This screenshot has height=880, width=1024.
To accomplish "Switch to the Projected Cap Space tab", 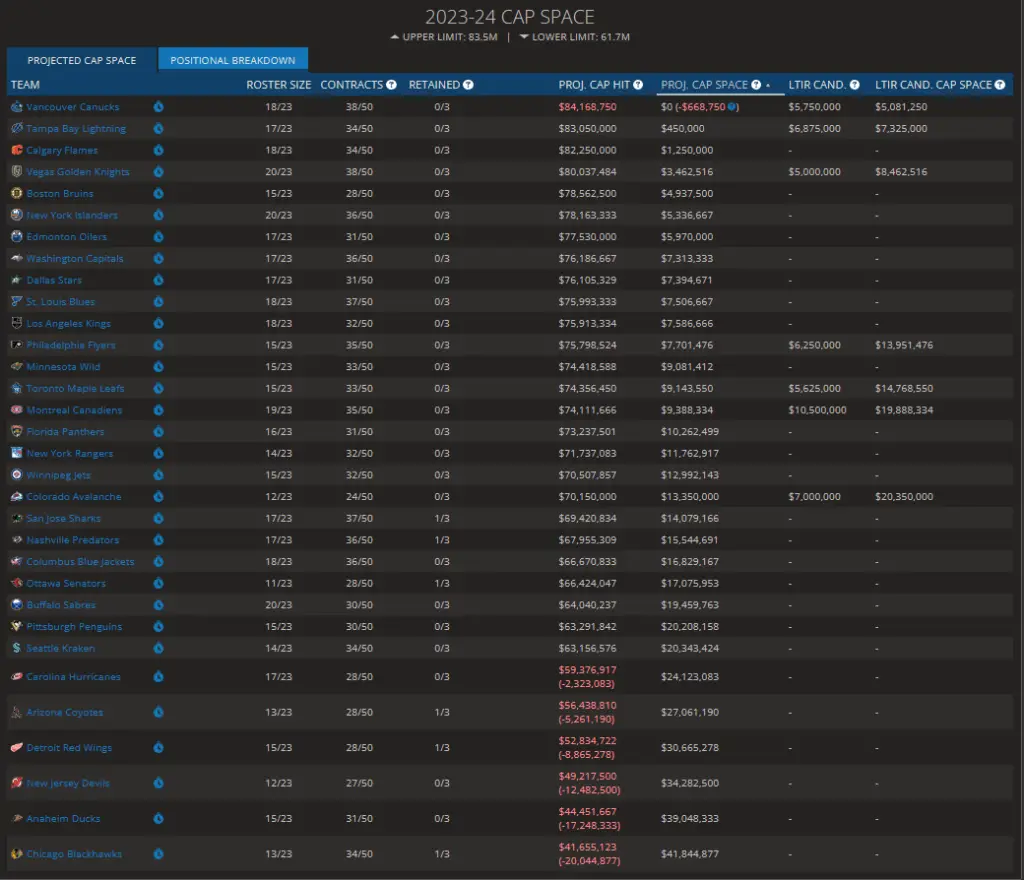I will coord(82,60).
